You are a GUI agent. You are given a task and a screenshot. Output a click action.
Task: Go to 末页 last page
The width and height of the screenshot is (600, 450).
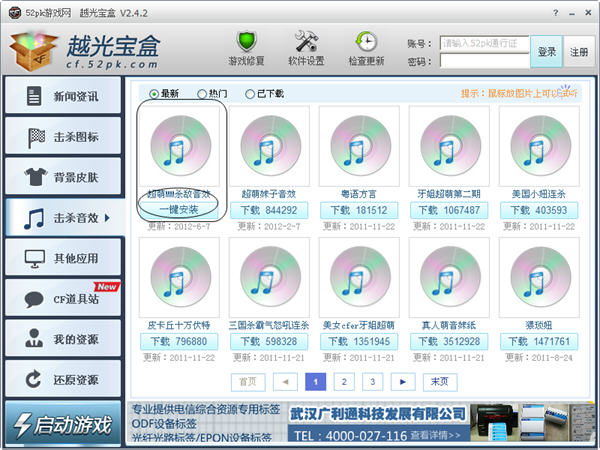click(440, 382)
